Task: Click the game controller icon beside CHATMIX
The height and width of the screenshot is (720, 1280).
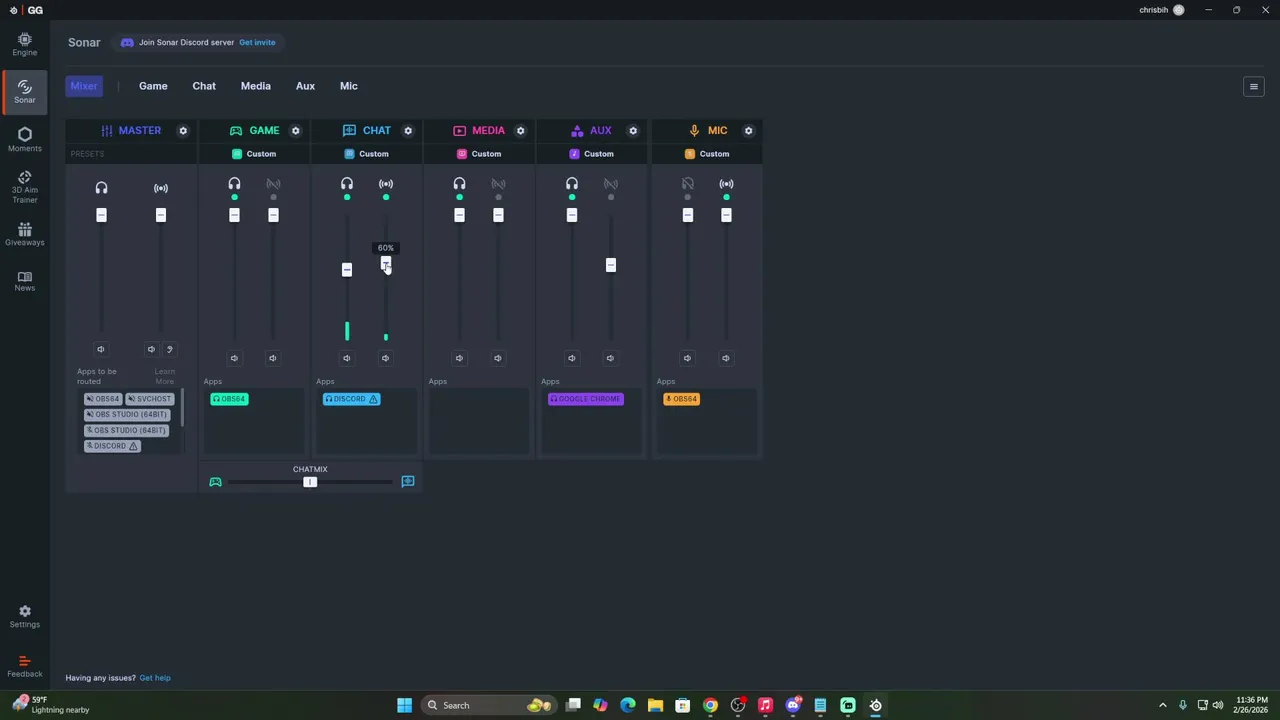Action: point(215,482)
